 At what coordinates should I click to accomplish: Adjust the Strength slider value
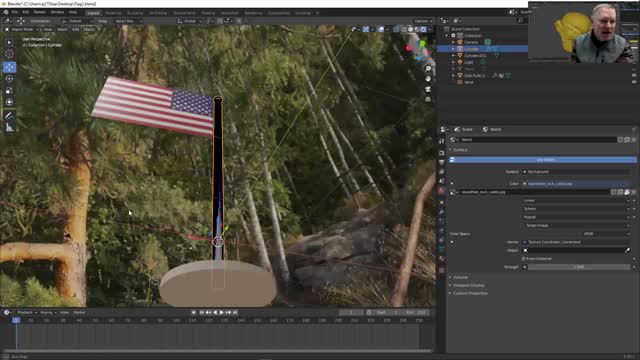(x=579, y=267)
